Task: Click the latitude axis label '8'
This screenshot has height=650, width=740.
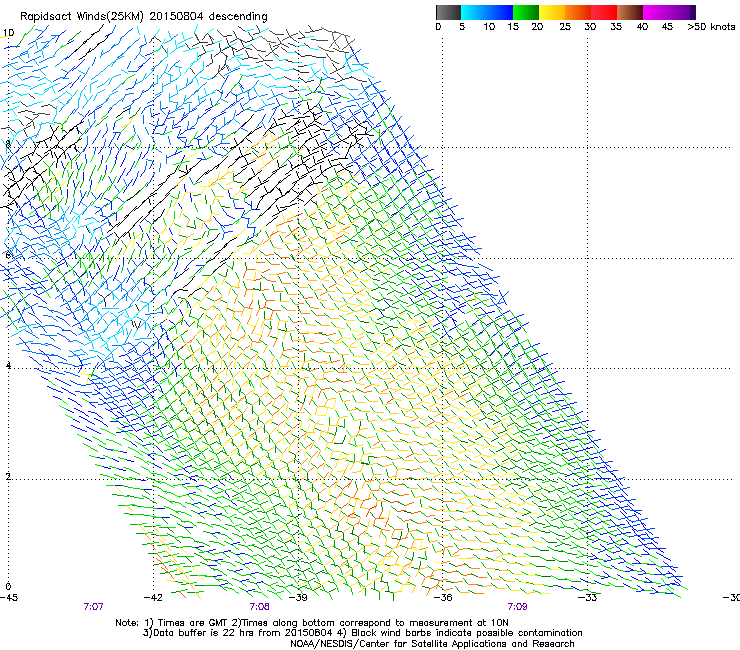Action: (x=8, y=144)
